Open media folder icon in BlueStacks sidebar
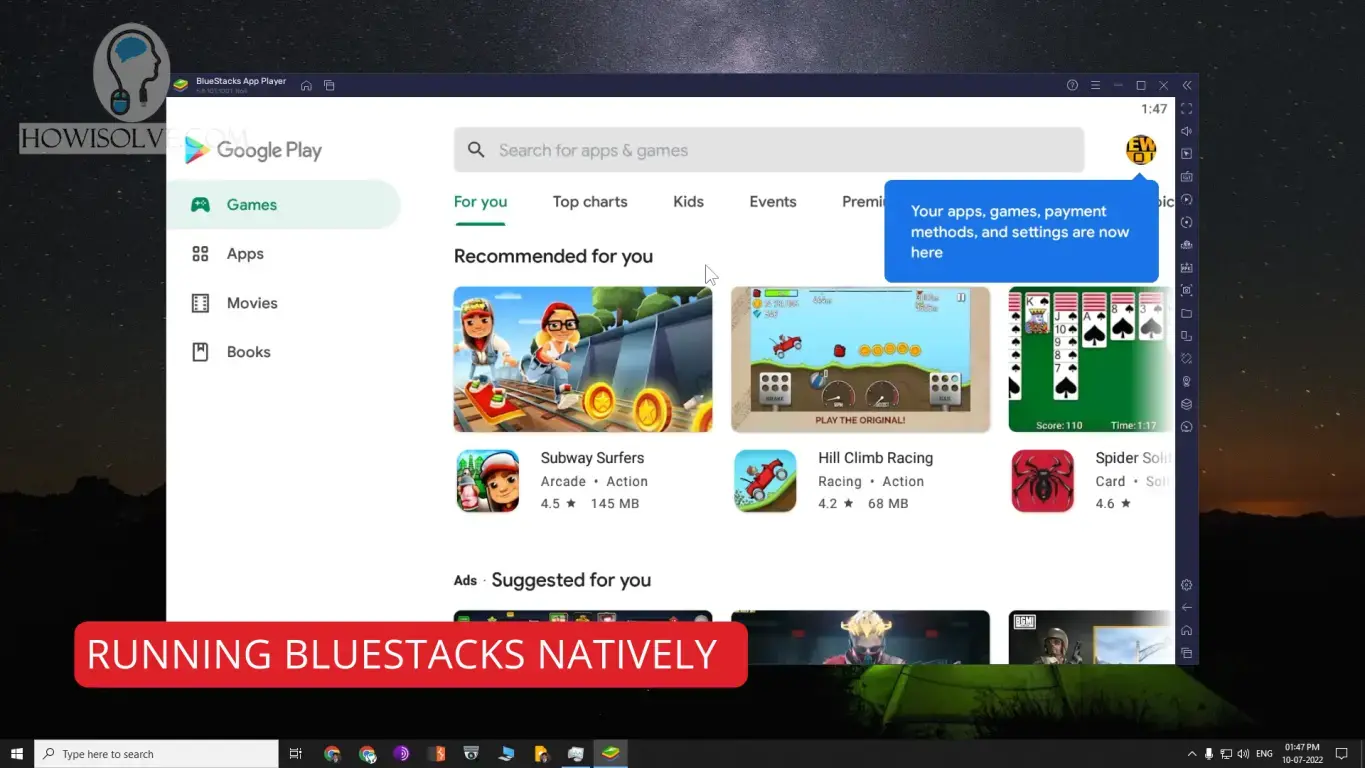 pos(1187,313)
